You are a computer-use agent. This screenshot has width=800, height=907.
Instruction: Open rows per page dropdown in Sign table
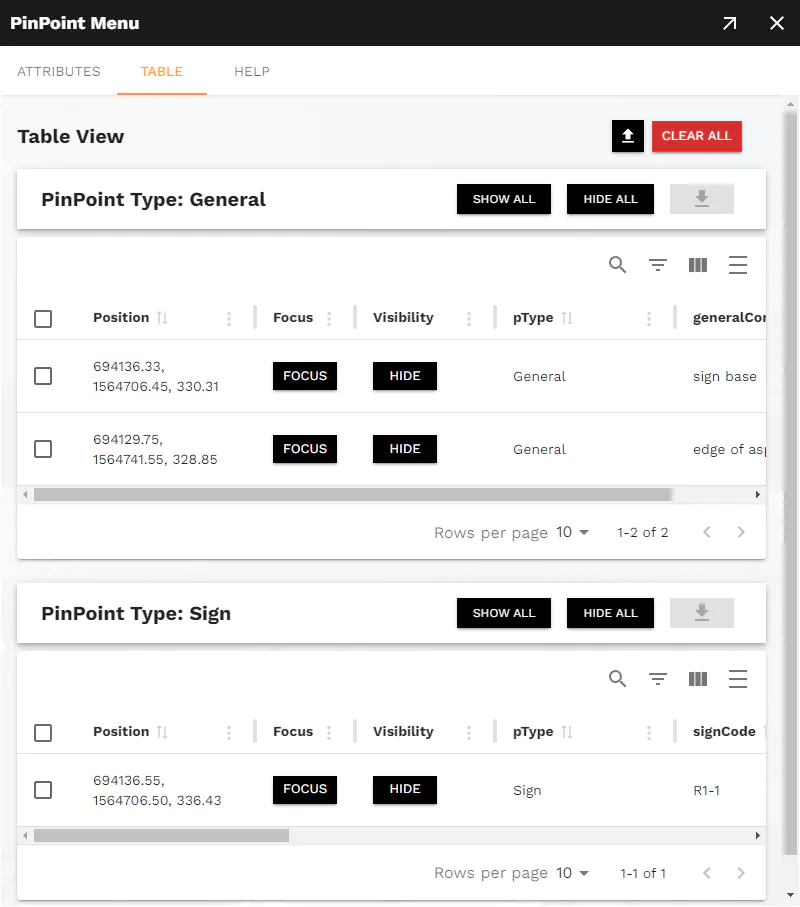(572, 873)
